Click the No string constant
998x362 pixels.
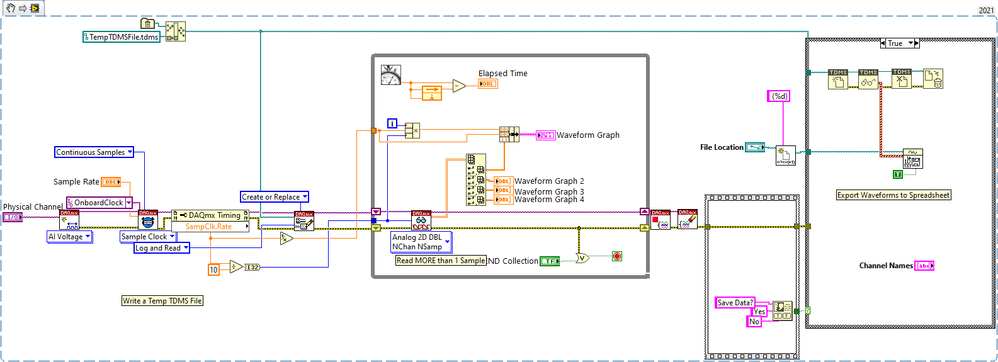(753, 322)
